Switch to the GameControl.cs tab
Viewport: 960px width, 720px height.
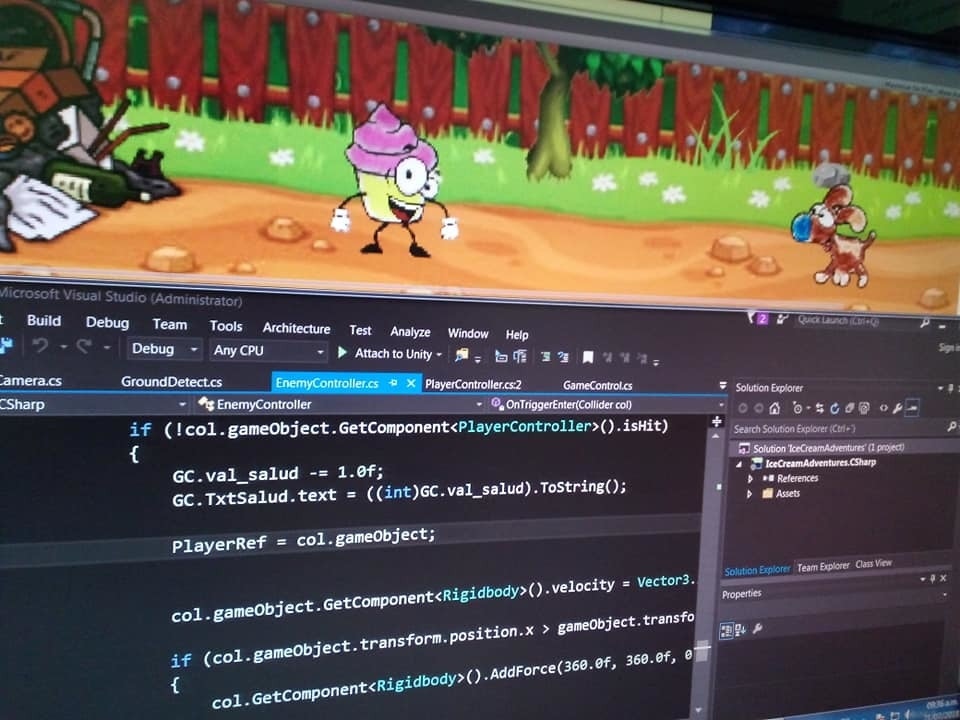[x=598, y=385]
